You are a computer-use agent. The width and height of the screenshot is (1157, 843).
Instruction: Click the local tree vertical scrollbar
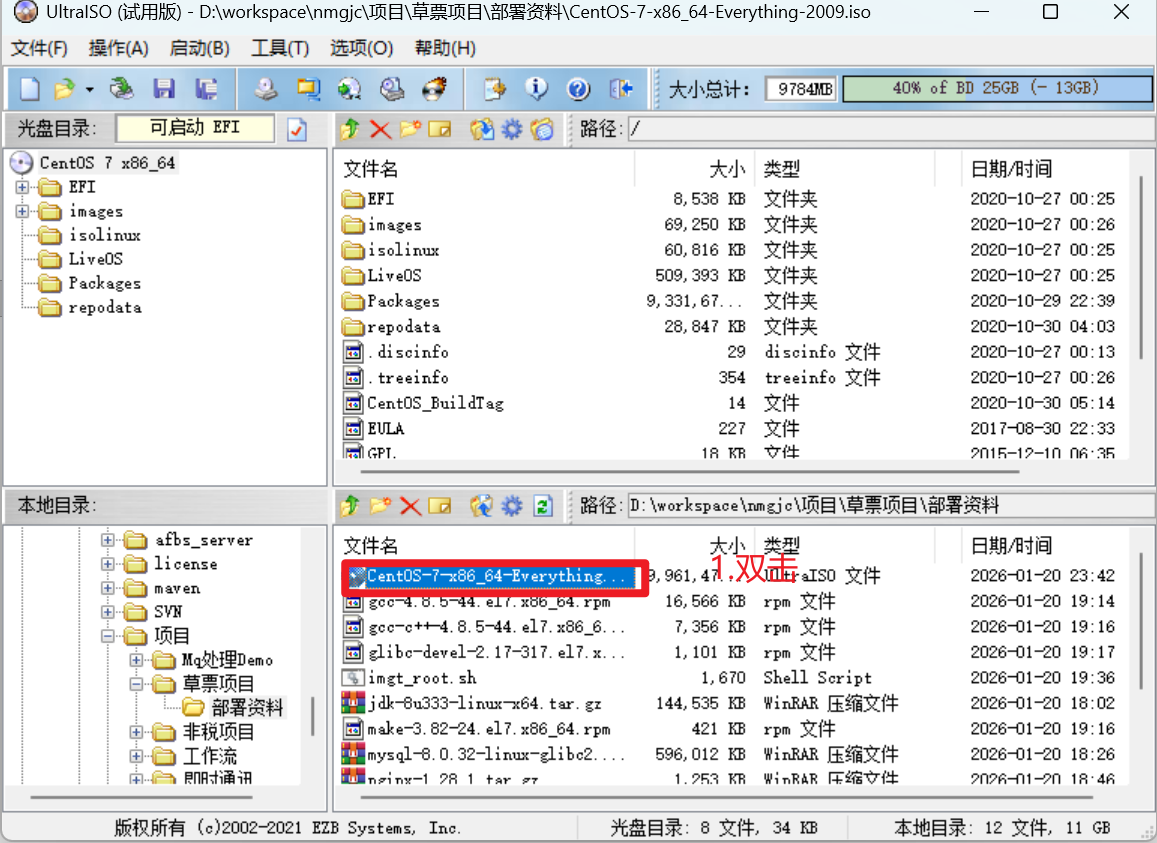pyautogui.click(x=313, y=716)
